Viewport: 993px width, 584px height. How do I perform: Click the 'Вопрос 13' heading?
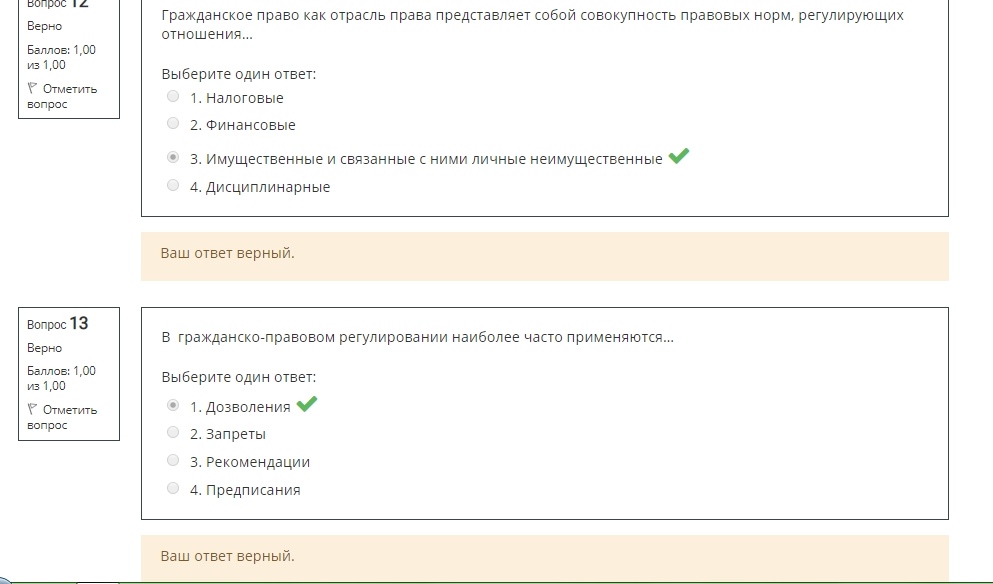58,324
